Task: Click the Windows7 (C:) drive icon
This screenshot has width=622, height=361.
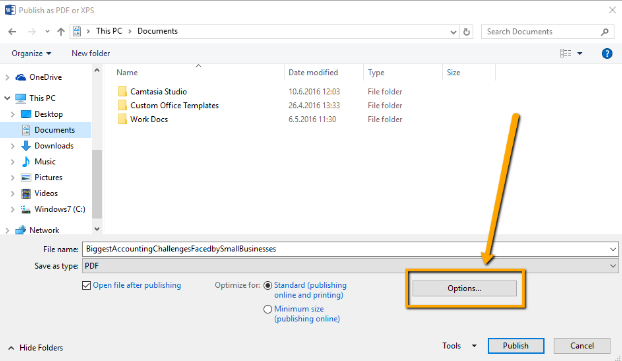Action: pos(26,209)
